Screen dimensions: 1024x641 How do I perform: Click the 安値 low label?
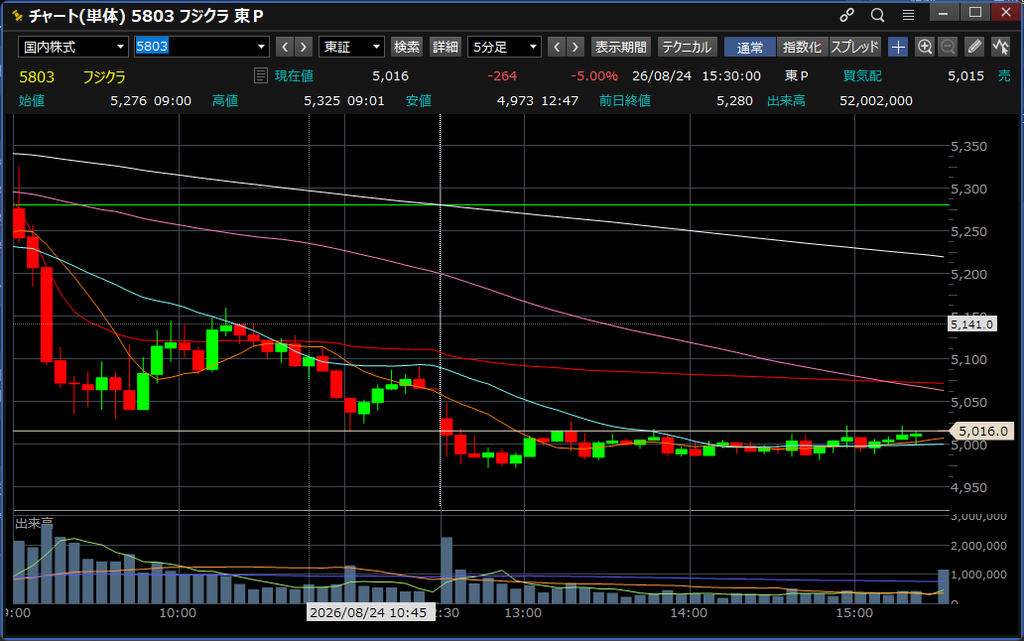point(419,101)
